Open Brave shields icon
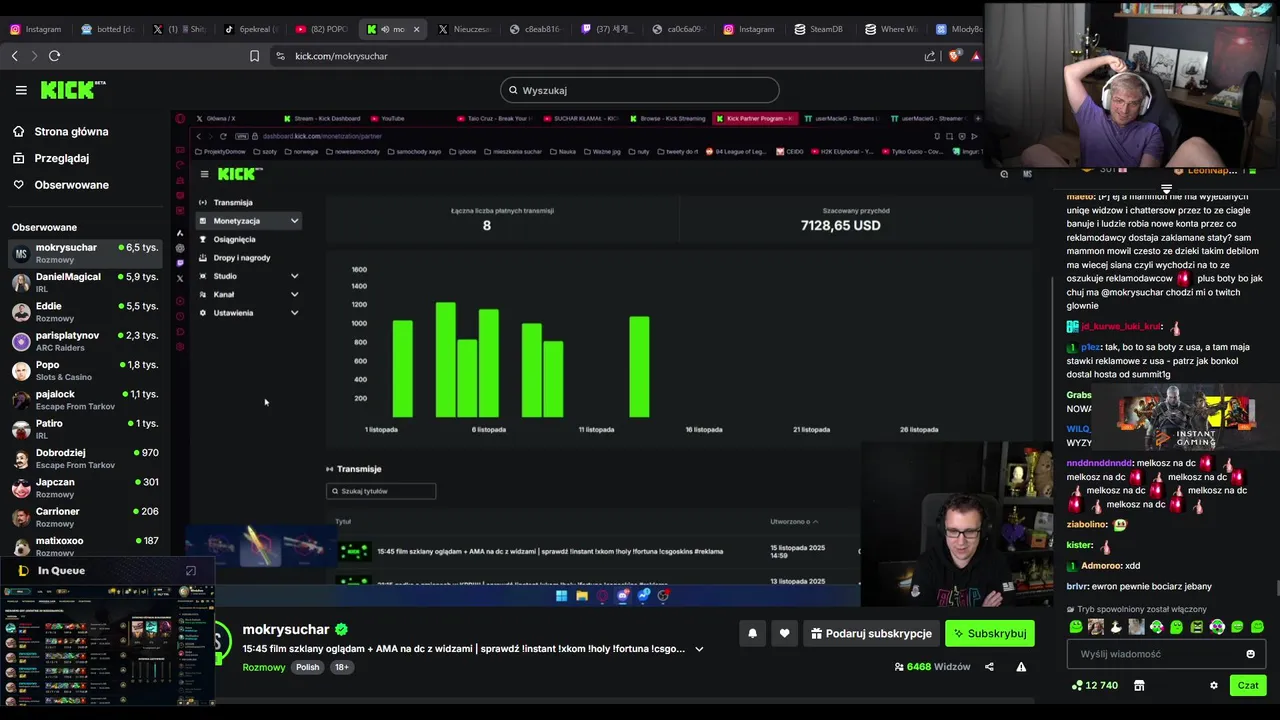Viewport: 1280px width, 720px height. click(x=954, y=56)
